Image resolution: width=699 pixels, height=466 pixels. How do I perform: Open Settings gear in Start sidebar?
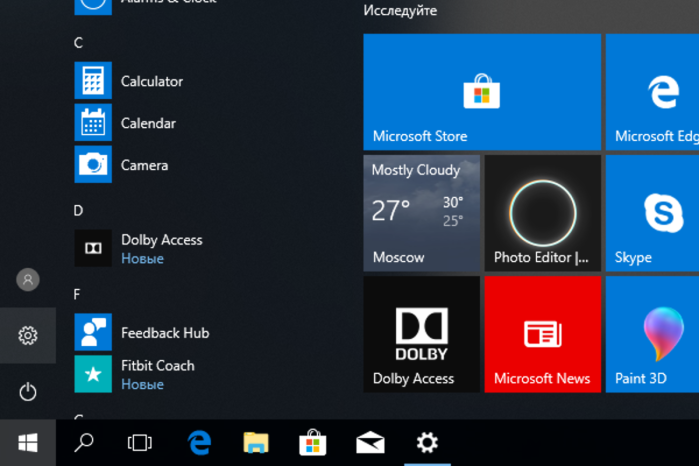click(x=28, y=335)
